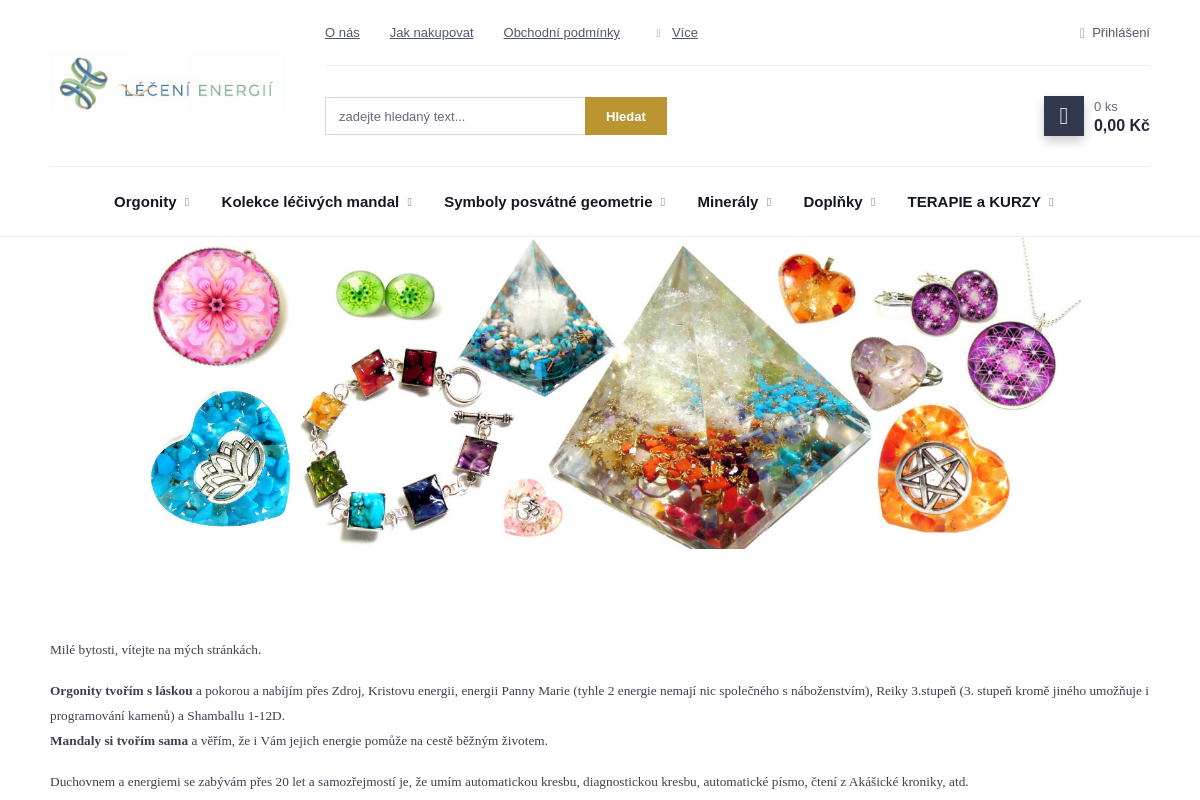The height and width of the screenshot is (800, 1200).
Task: Click the Hledat search button
Action: point(626,116)
